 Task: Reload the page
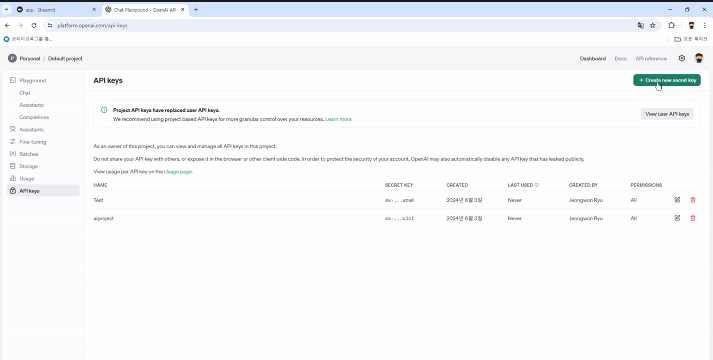(34, 25)
